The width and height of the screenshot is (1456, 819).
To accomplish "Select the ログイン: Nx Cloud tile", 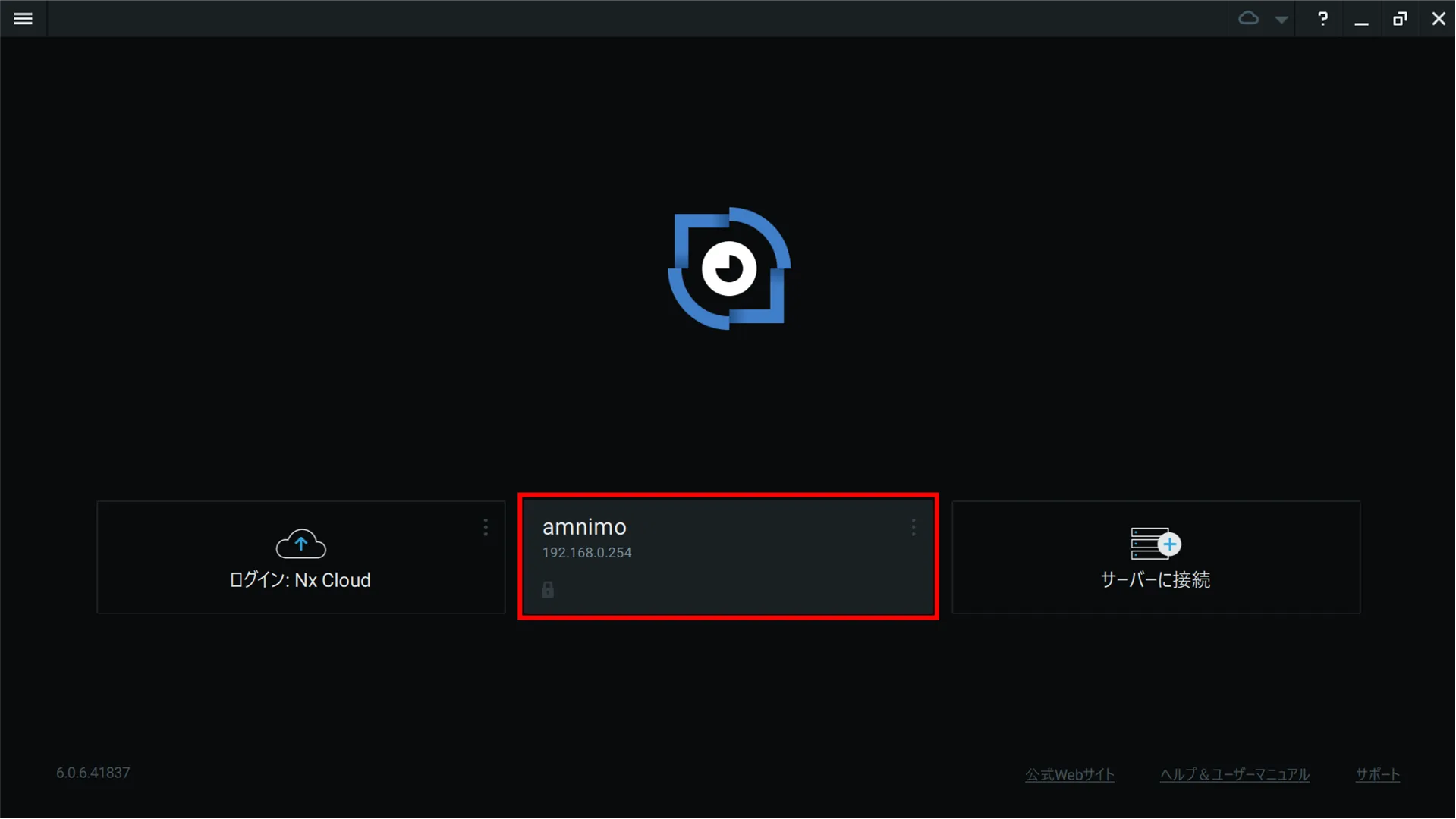I will coord(300,557).
